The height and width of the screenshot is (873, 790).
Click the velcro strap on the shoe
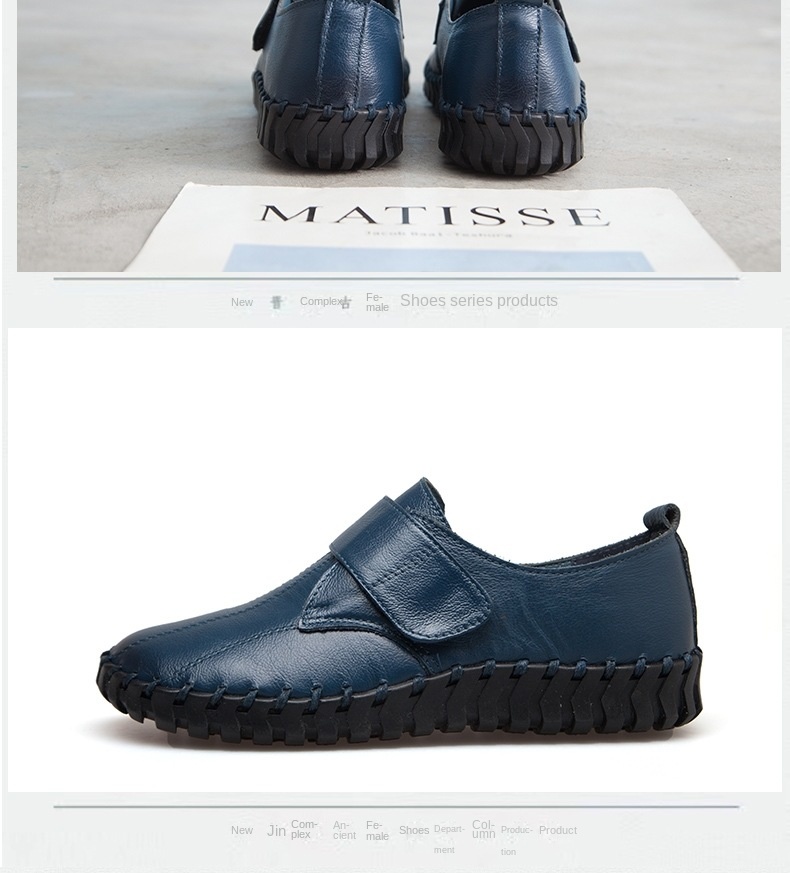[x=410, y=567]
